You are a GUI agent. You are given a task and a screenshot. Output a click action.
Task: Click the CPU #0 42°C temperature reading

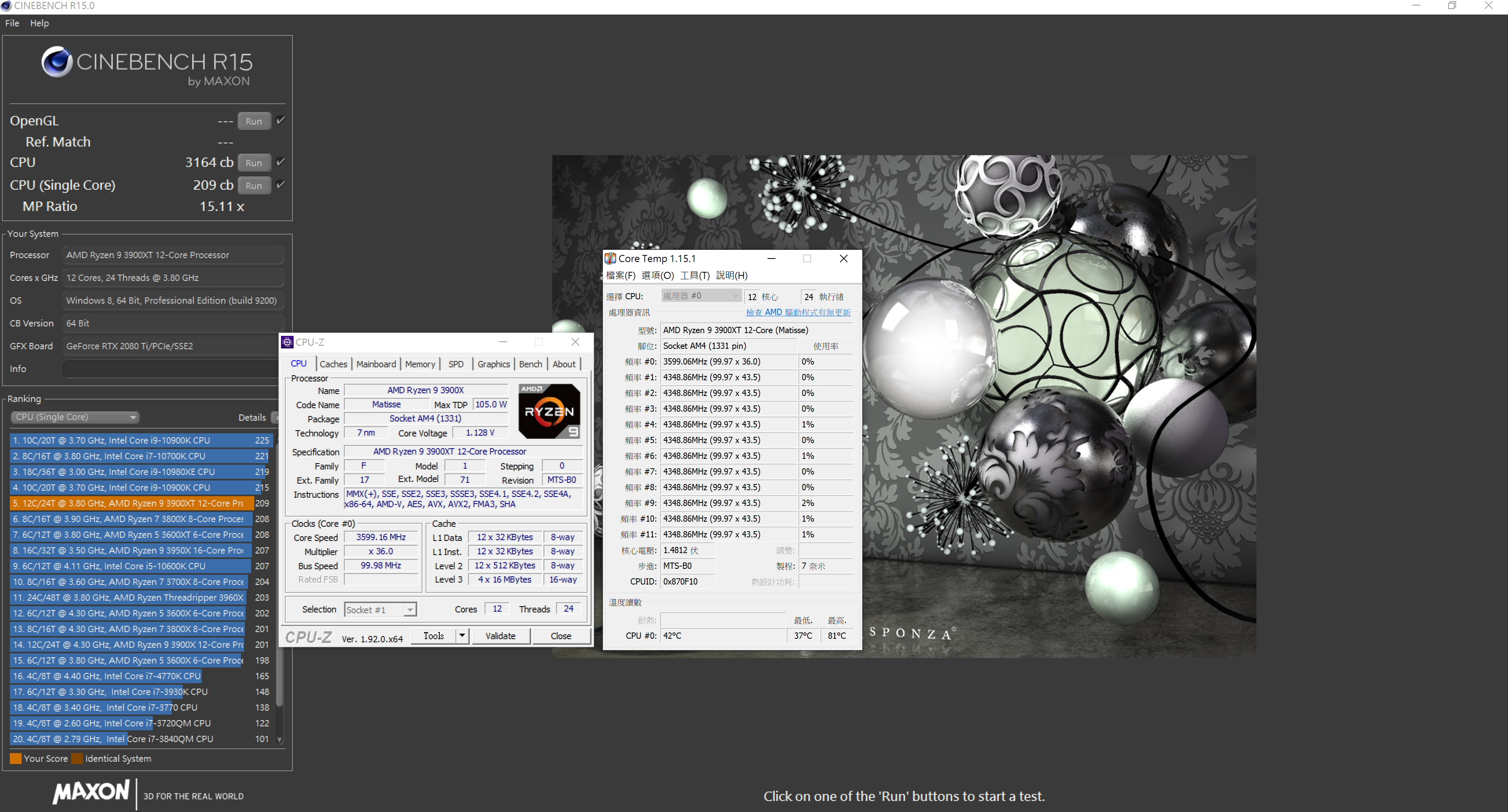tap(723, 636)
